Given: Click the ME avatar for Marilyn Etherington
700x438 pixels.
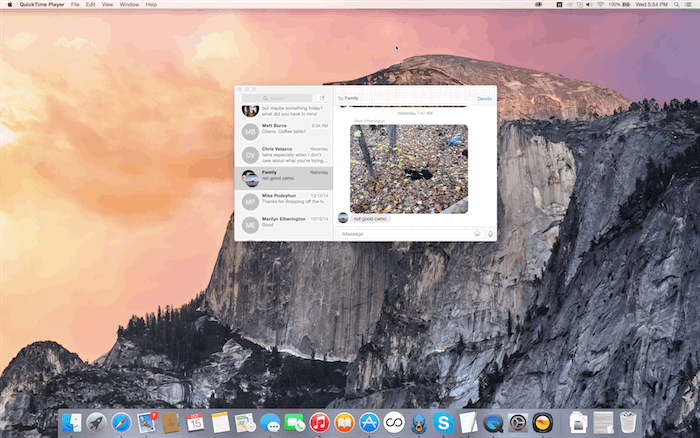Looking at the screenshot, I should (x=250, y=225).
